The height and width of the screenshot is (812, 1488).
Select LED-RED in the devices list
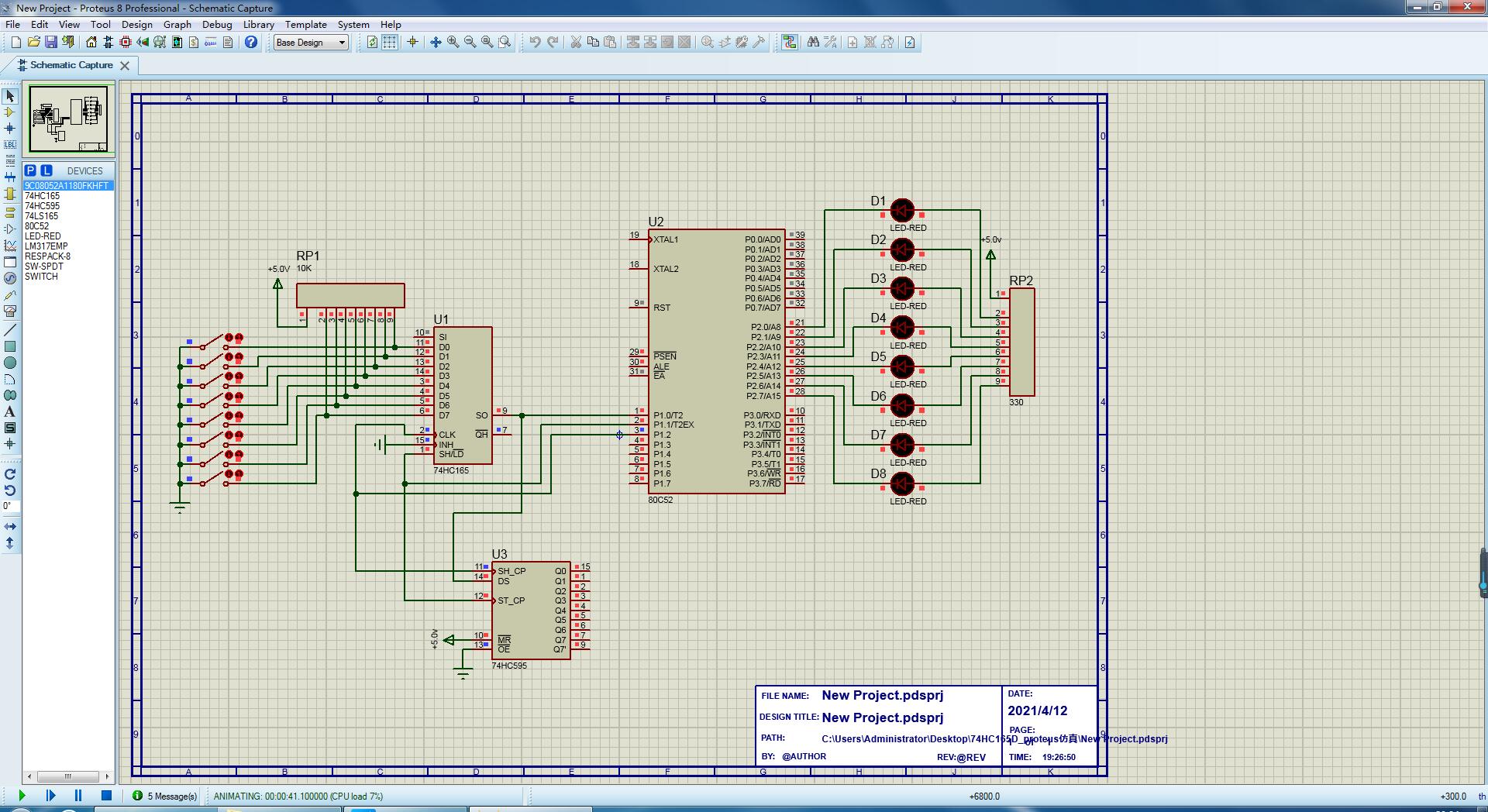pos(43,236)
